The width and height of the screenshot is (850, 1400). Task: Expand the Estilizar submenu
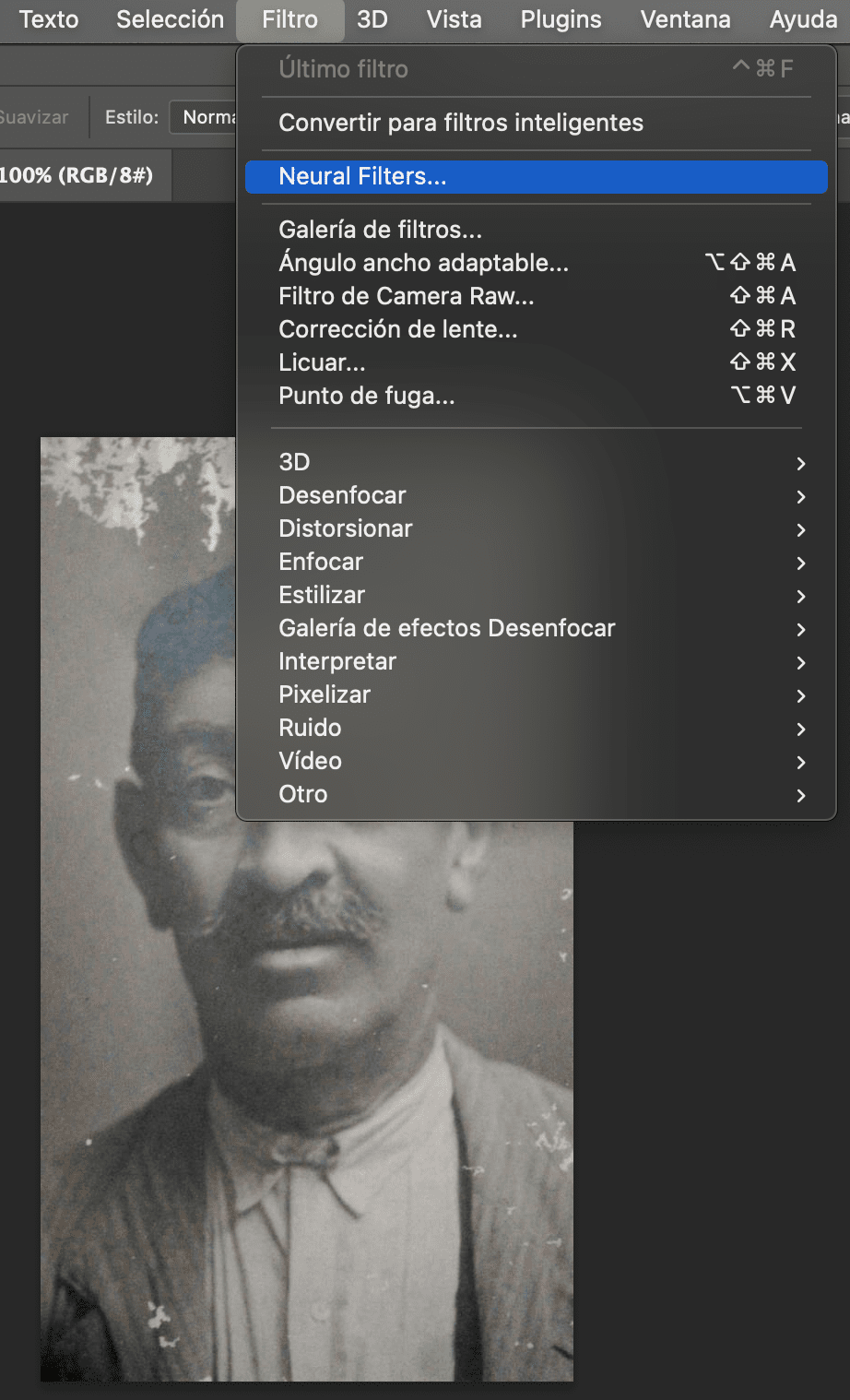point(537,595)
